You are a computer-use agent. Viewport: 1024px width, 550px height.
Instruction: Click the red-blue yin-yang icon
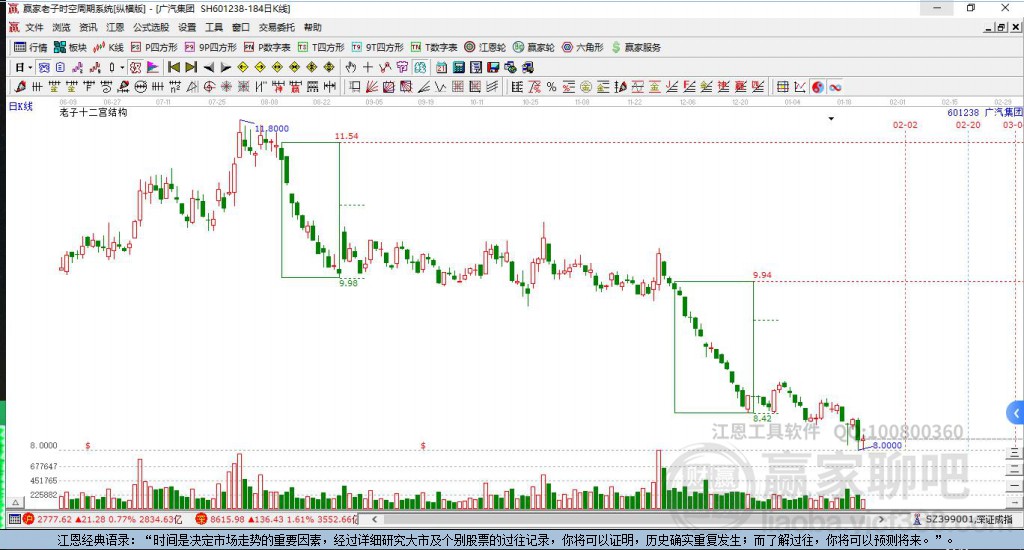coord(818,87)
